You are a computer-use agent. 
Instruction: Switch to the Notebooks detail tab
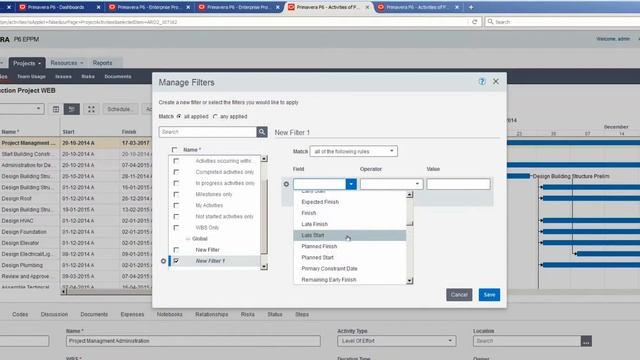pyautogui.click(x=169, y=314)
